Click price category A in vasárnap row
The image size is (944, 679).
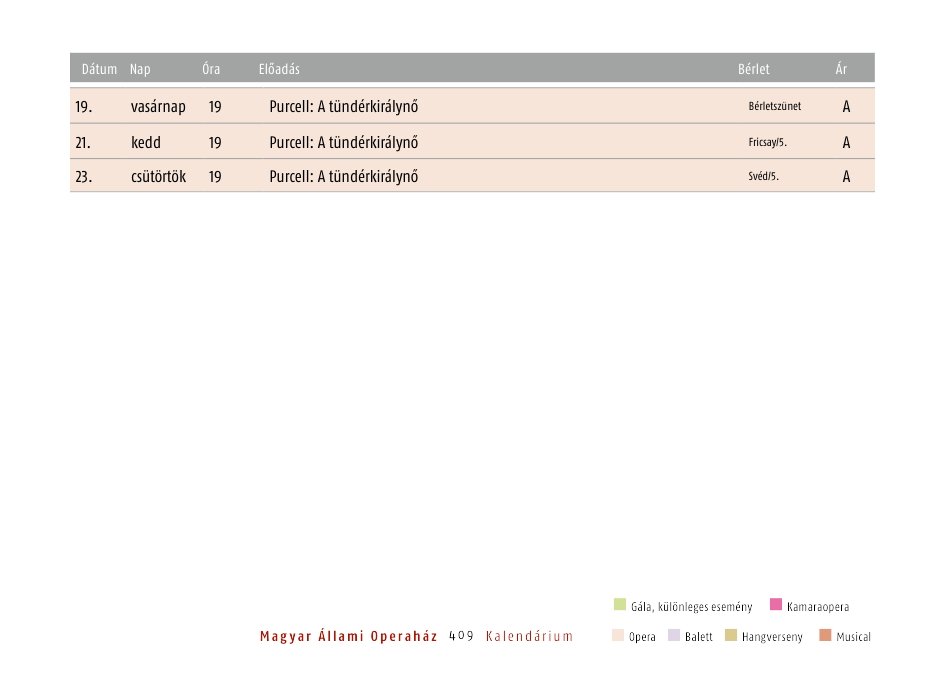coord(846,107)
